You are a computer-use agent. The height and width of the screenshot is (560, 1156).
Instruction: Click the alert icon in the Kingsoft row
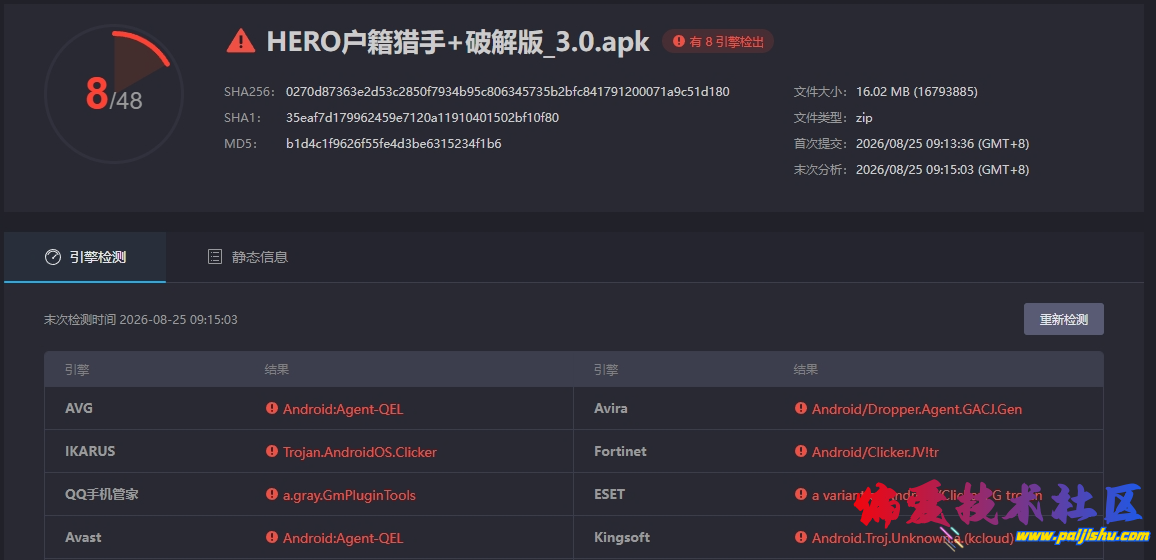801,538
